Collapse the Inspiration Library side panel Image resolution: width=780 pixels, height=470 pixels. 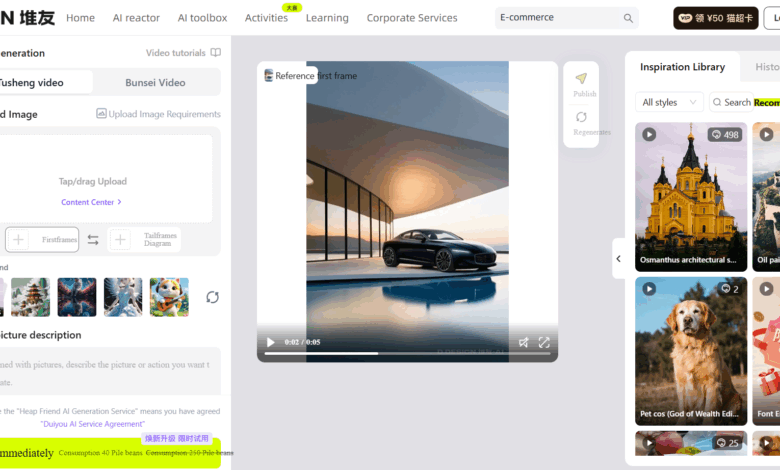[x=618, y=259]
